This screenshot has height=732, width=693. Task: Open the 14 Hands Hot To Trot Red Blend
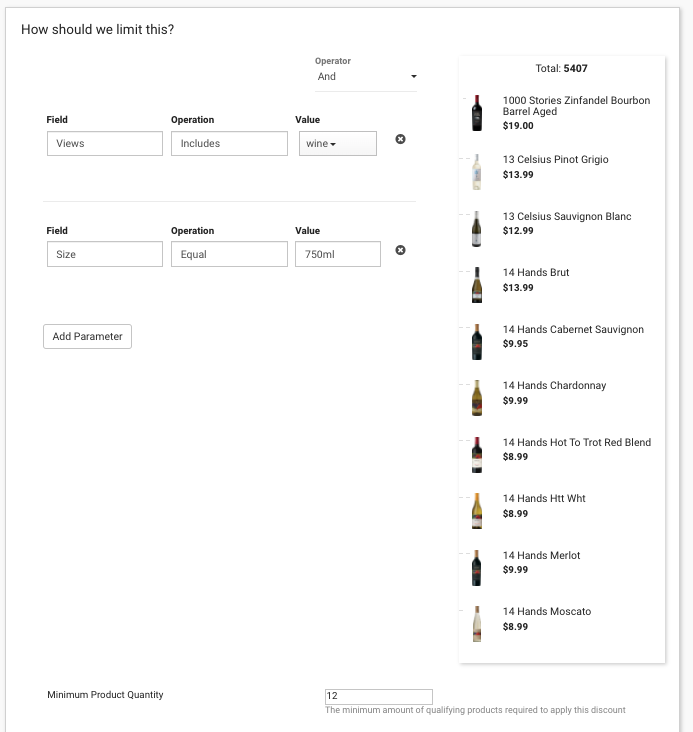click(577, 443)
